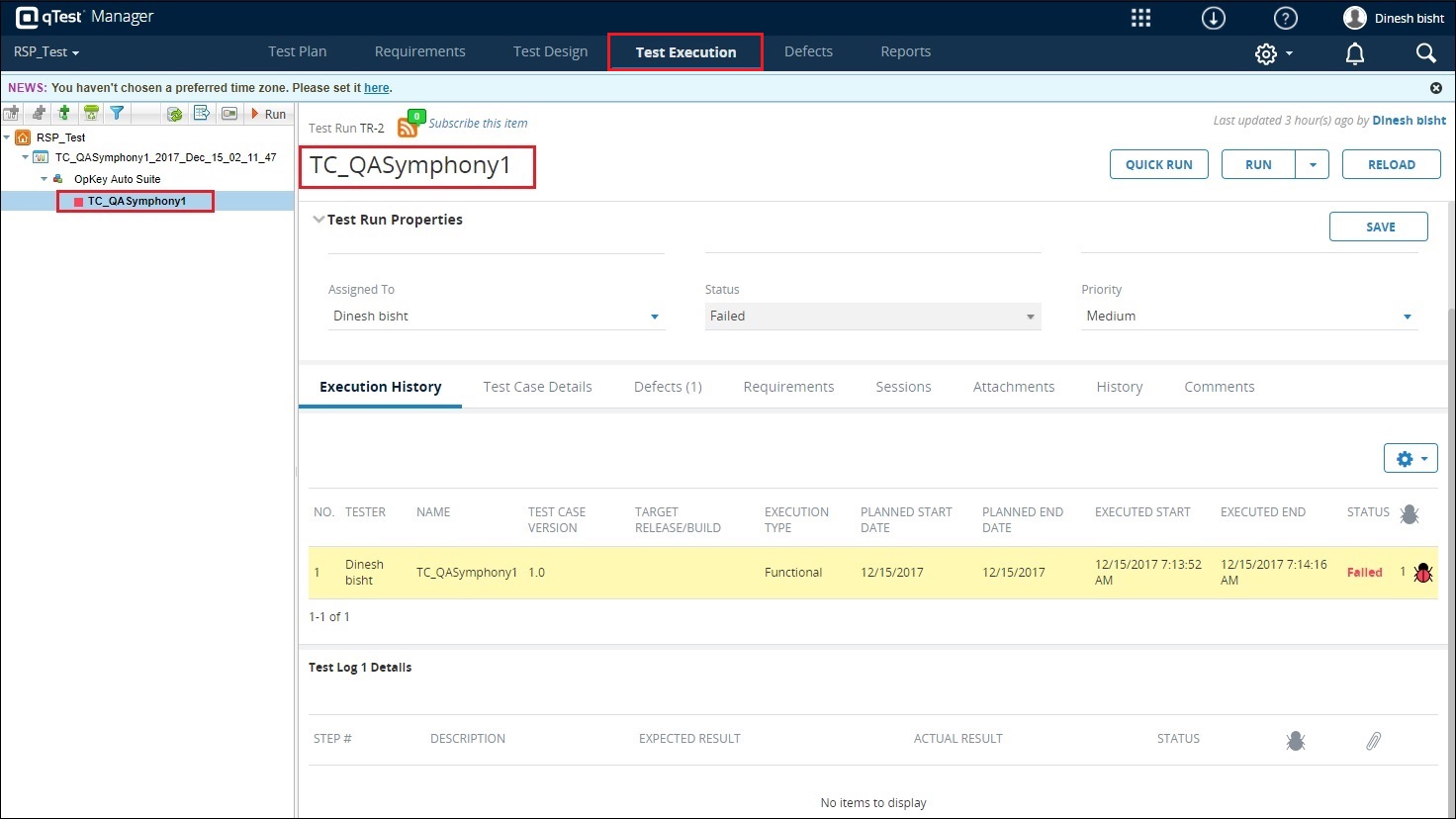This screenshot has height=819, width=1456.
Task: Open the apps grid launcher icon
Action: (x=1140, y=18)
